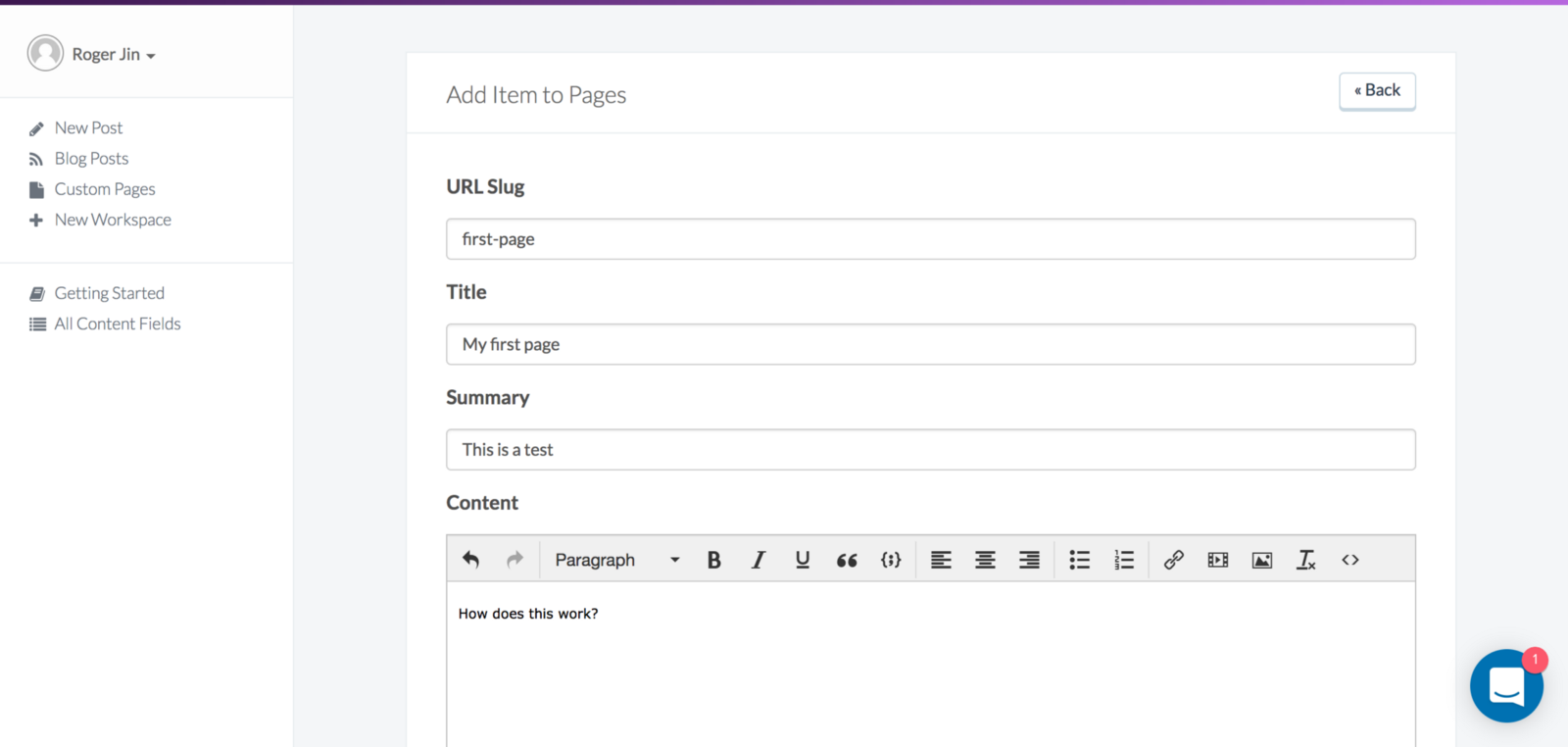Apply italic formatting in the editor

tap(758, 560)
